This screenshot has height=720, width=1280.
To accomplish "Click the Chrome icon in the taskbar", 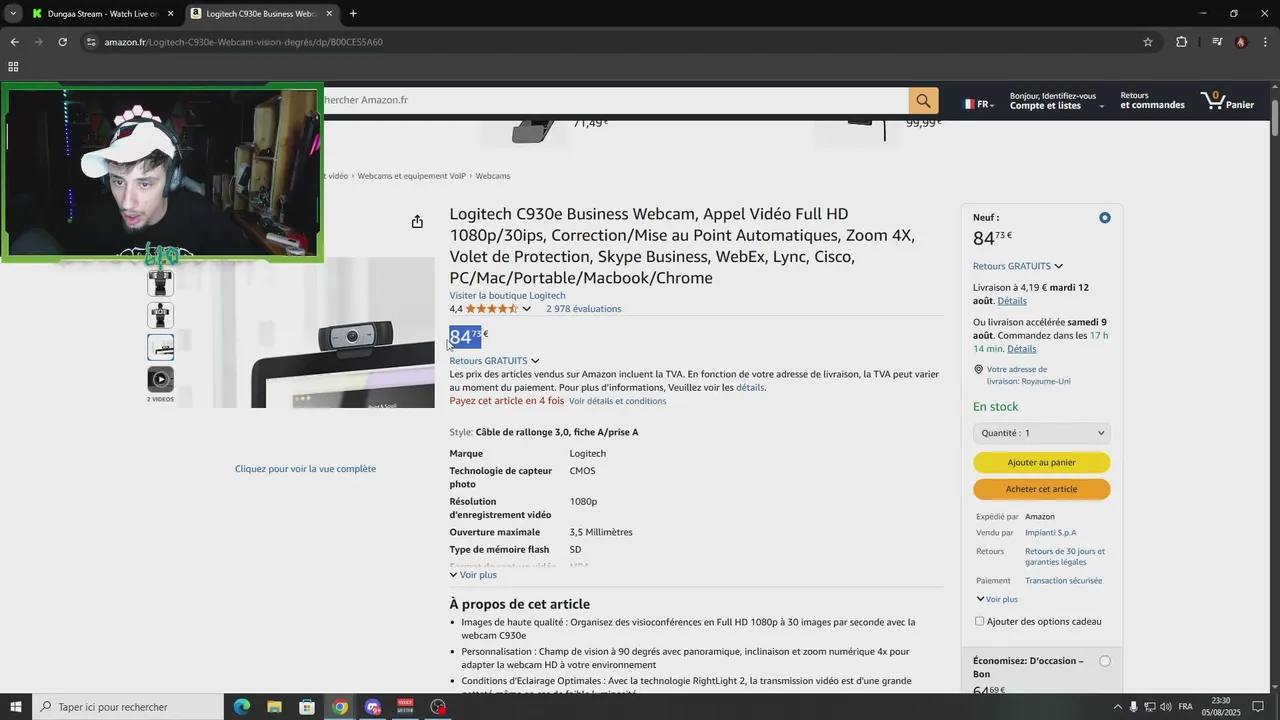I will (x=340, y=707).
